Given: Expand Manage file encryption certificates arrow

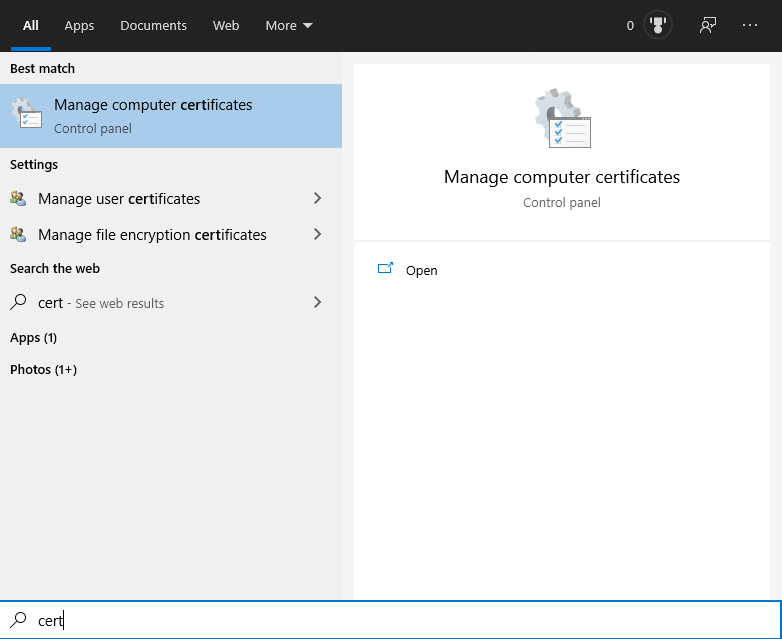Looking at the screenshot, I should [317, 234].
